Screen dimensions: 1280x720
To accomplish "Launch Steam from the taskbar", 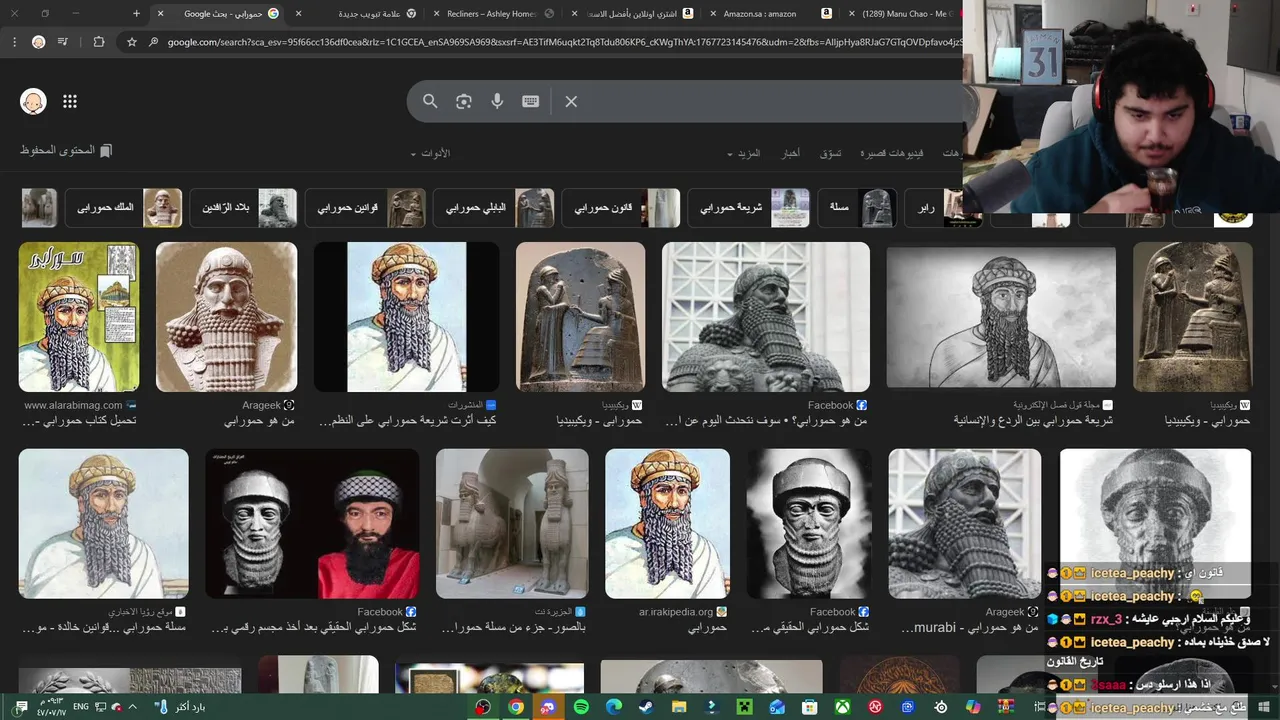I will point(647,707).
